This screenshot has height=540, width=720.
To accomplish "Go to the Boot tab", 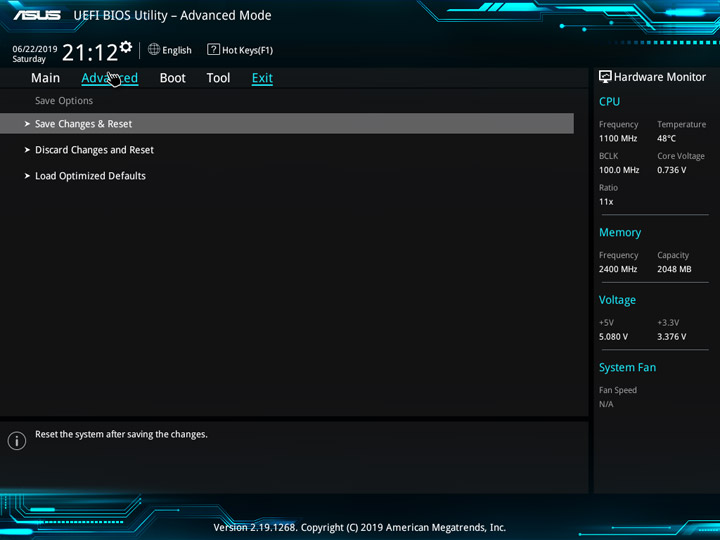I will click(x=173, y=78).
